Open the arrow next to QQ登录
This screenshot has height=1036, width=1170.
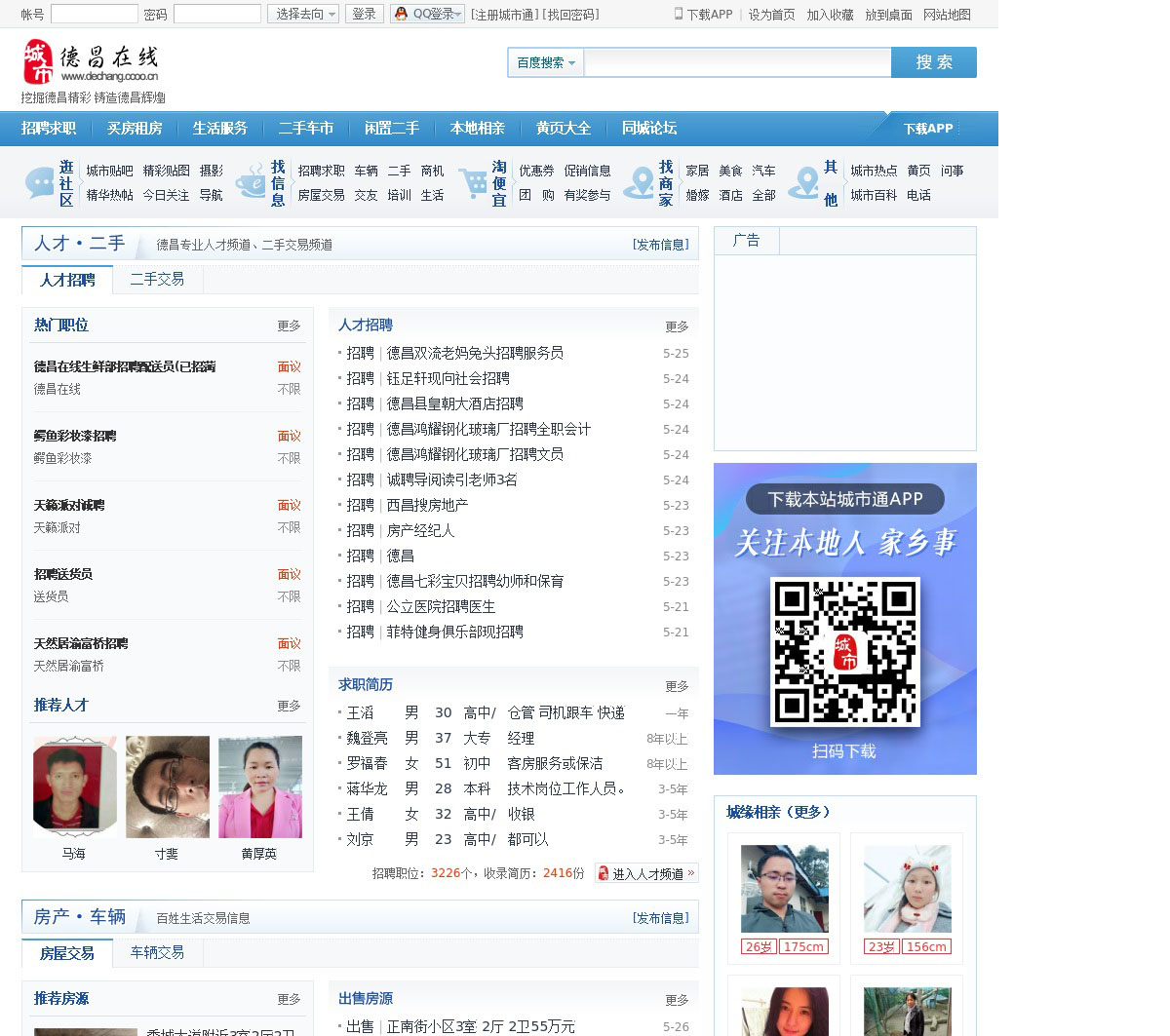(458, 14)
